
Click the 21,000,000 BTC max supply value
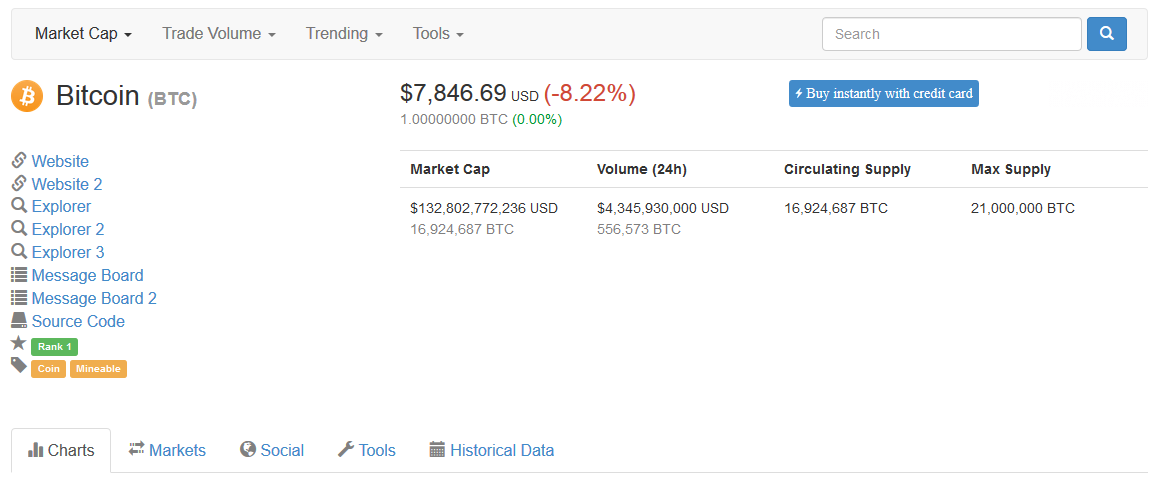(1023, 209)
